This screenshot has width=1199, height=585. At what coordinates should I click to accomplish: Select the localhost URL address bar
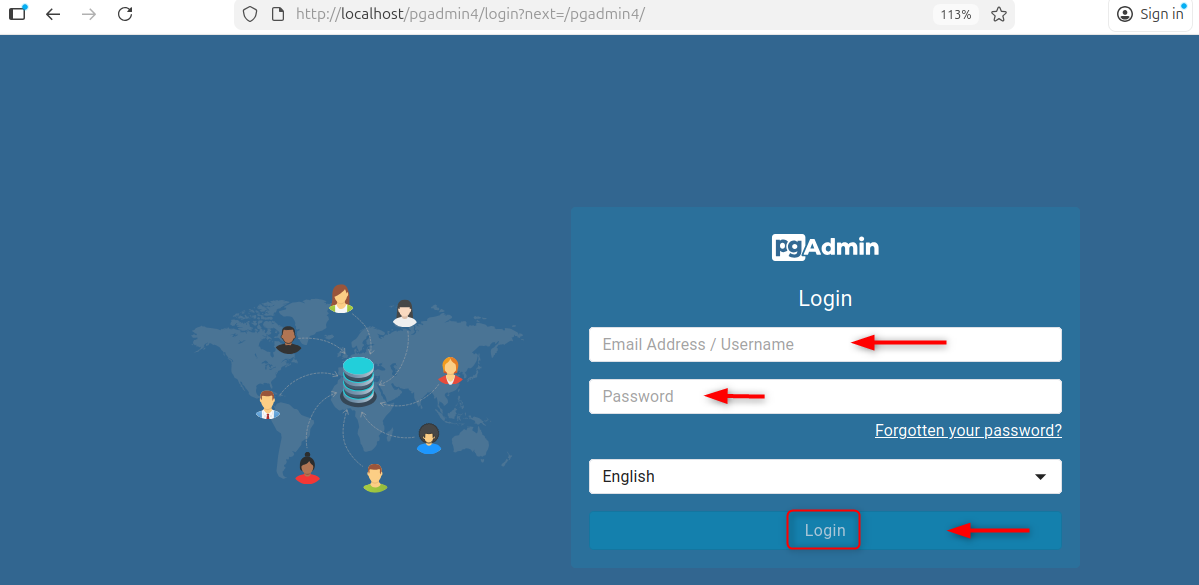[600, 14]
